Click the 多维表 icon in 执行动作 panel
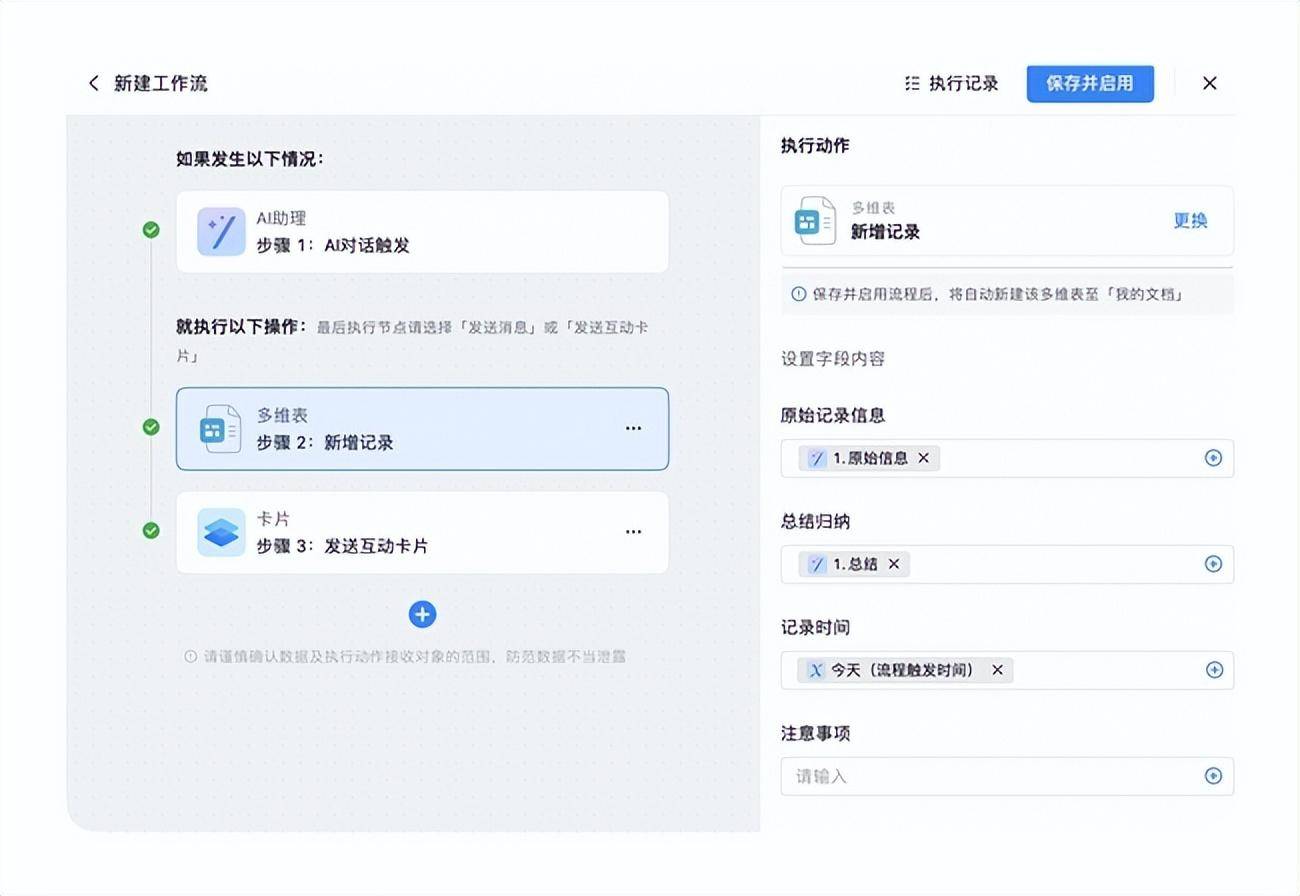1300x896 pixels. pos(815,221)
